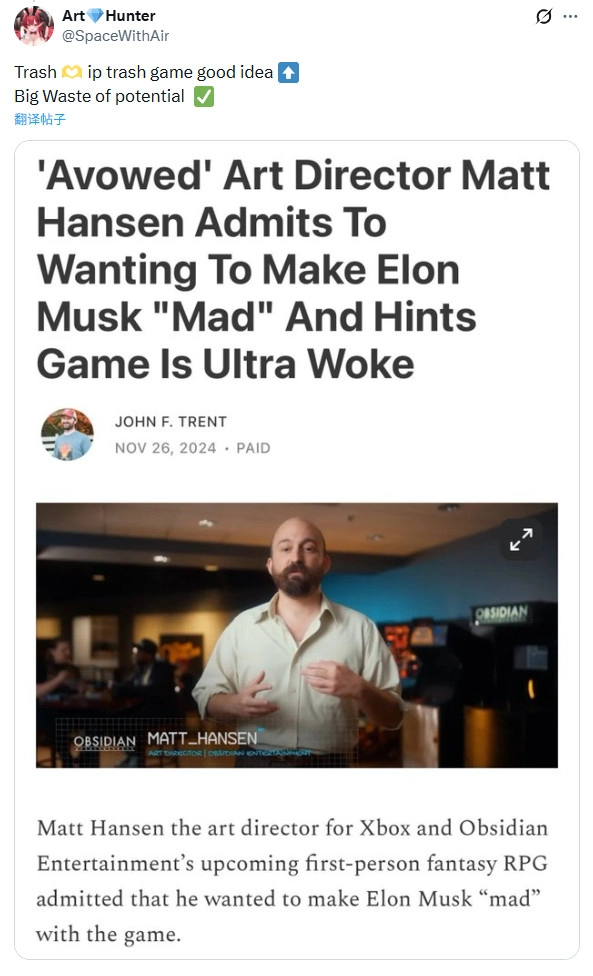Screen dimensions: 593x976
Task: Click the JOHN F. TRENT author name
Action: pos(170,422)
